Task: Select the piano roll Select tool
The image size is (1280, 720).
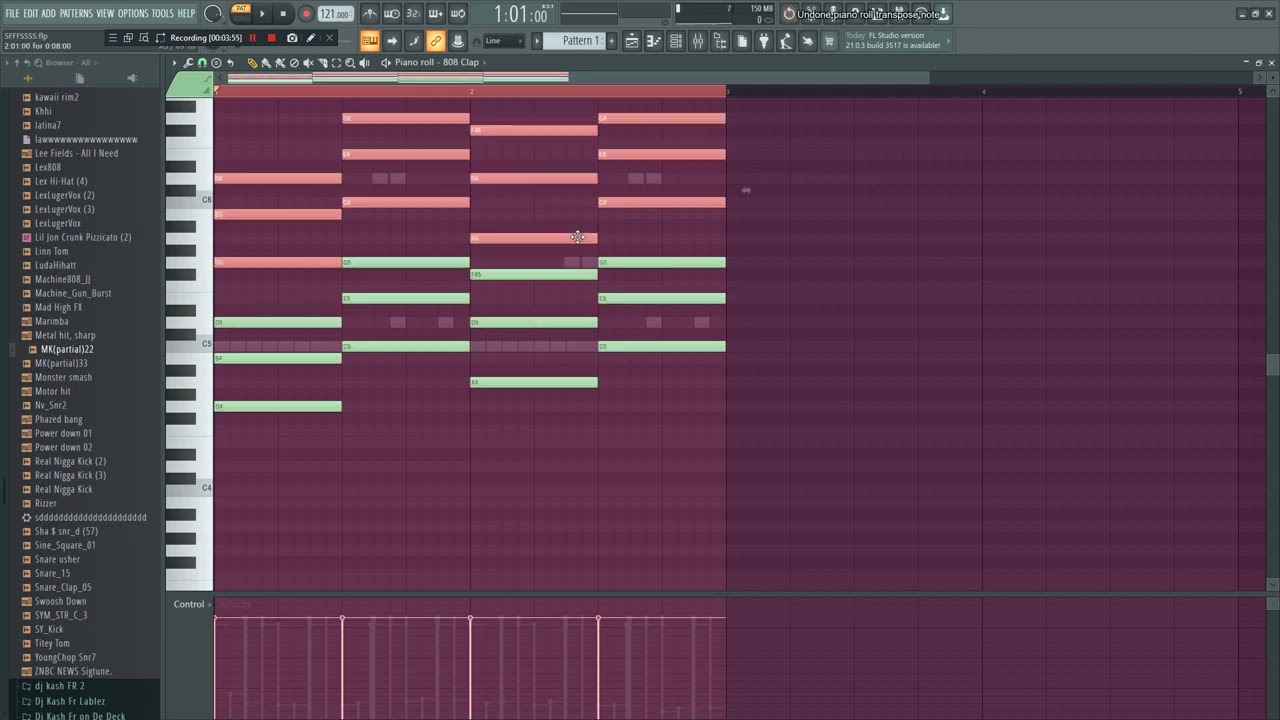Action: point(336,63)
